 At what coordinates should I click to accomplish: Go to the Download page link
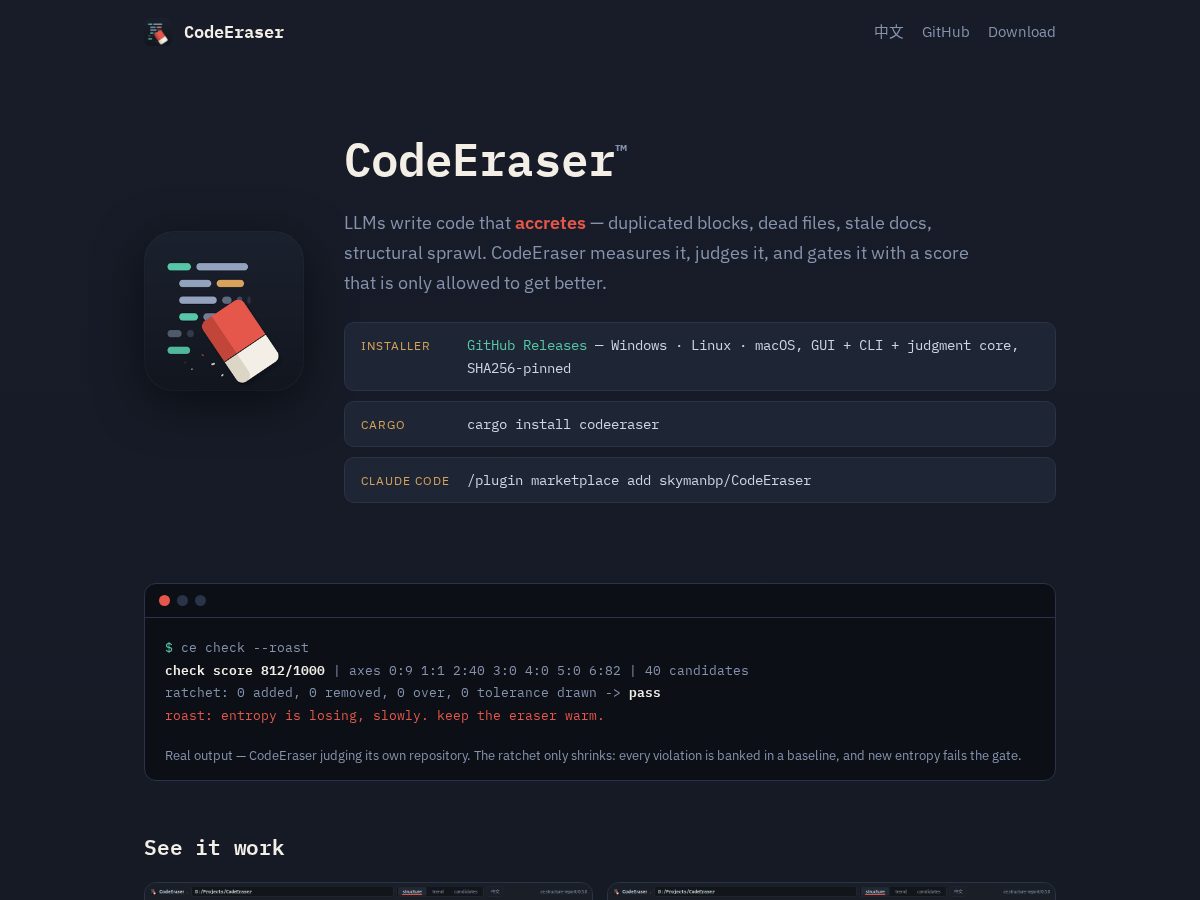pos(1021,32)
